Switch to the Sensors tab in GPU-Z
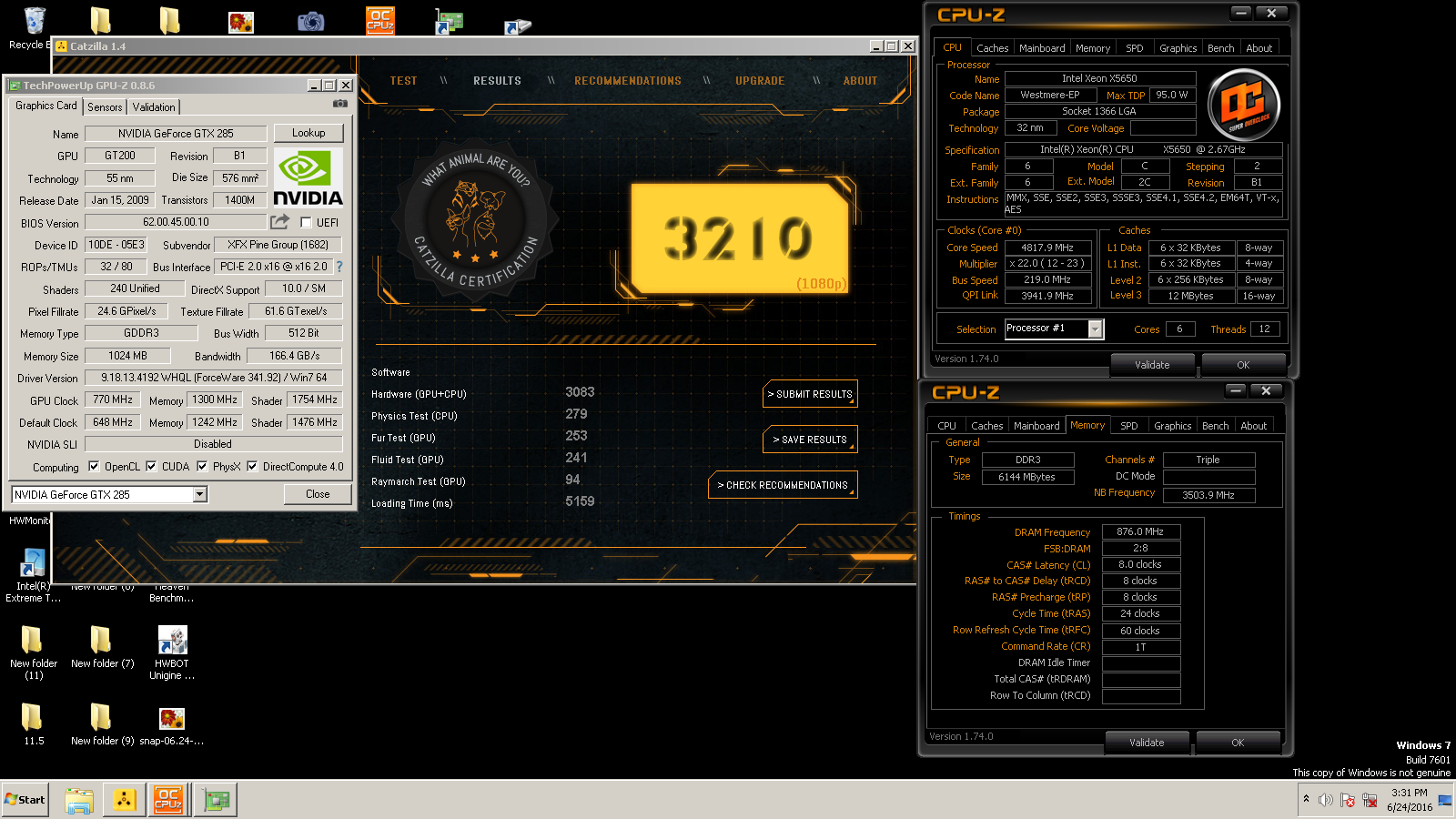 pos(105,106)
